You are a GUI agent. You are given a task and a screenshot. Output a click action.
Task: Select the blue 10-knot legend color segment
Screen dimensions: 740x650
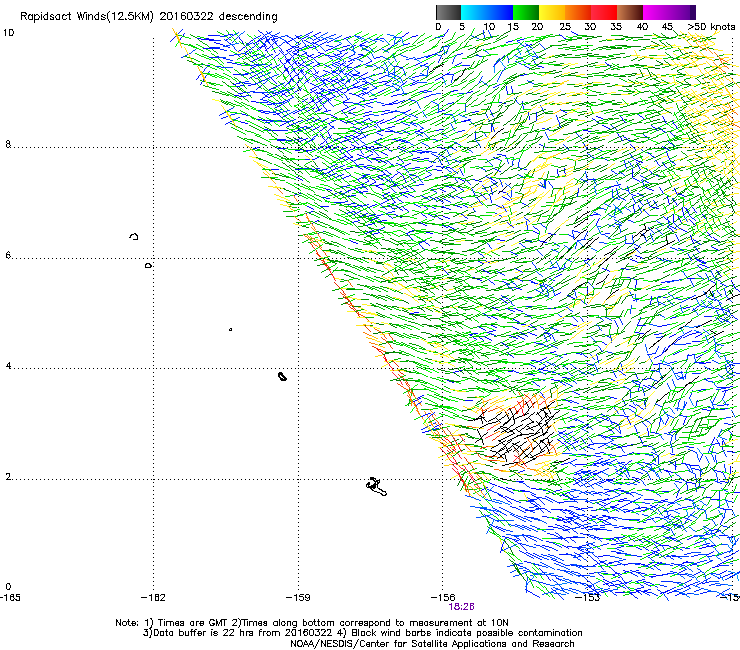(x=487, y=12)
